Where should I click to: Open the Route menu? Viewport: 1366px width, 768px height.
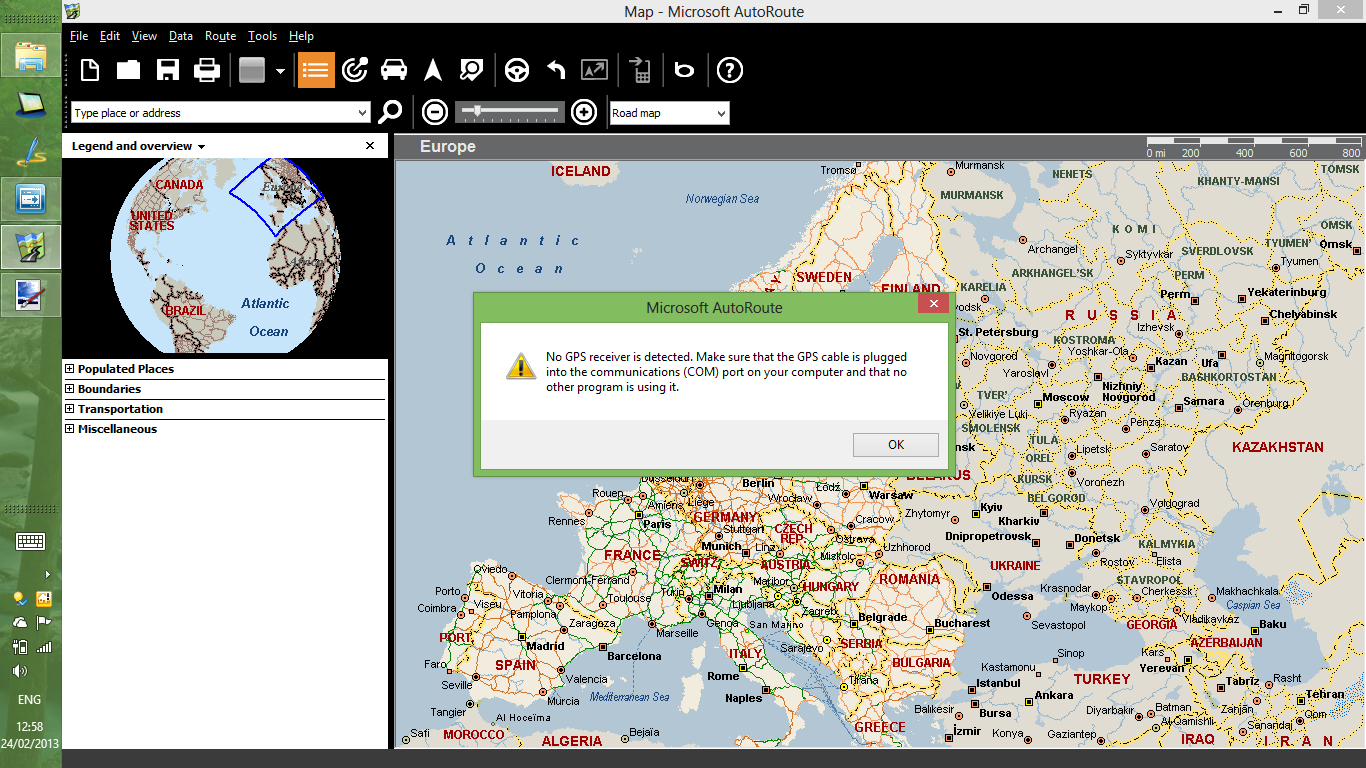220,36
